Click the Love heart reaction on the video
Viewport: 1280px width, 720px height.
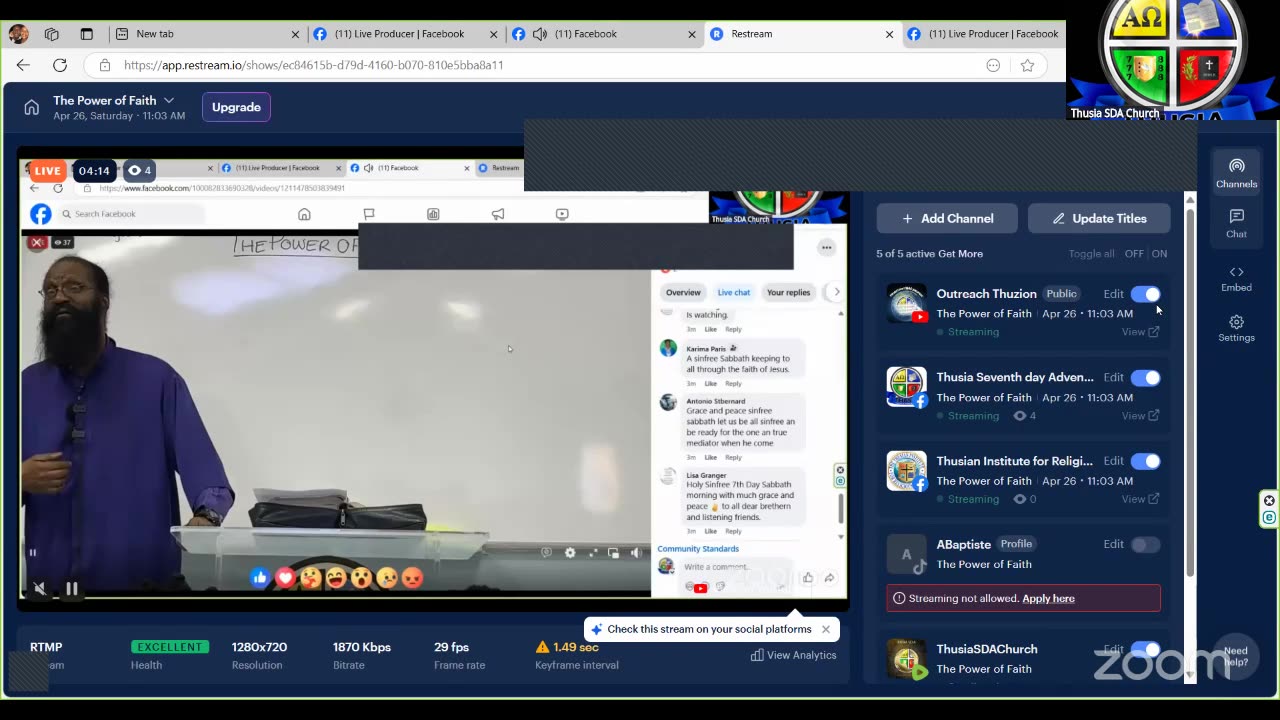coord(285,578)
